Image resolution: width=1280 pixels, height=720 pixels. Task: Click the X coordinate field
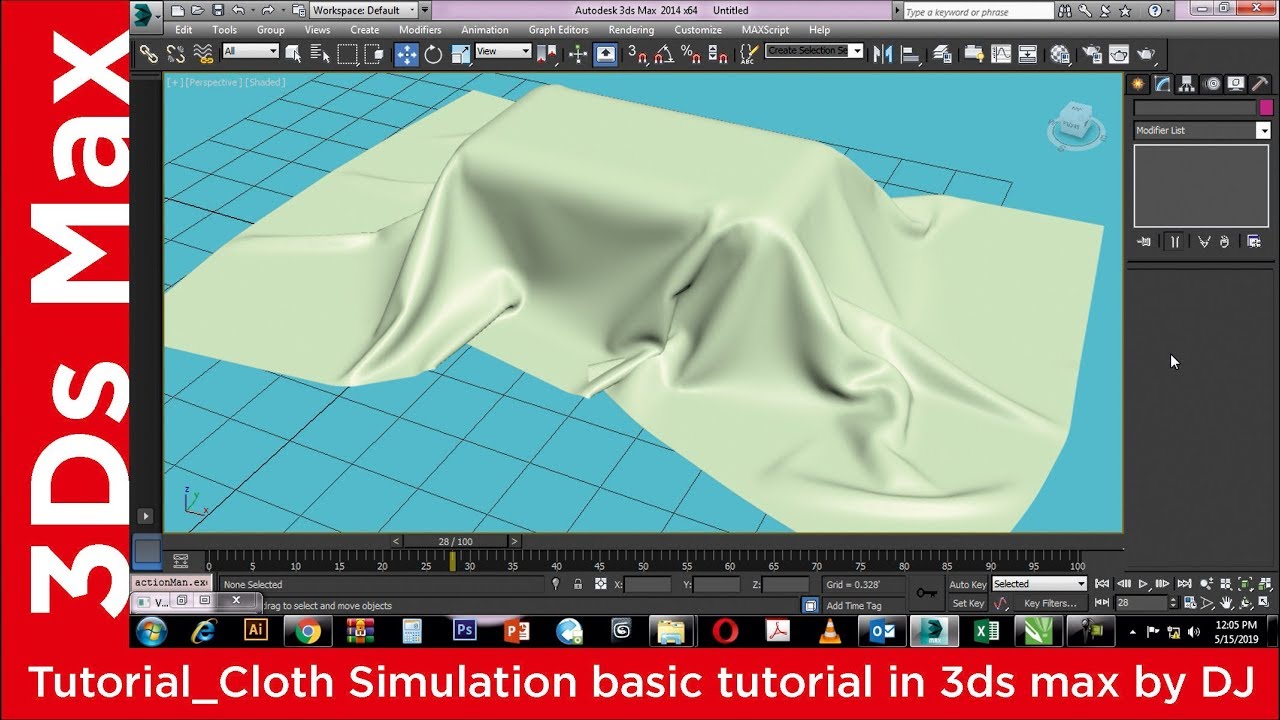coord(648,584)
